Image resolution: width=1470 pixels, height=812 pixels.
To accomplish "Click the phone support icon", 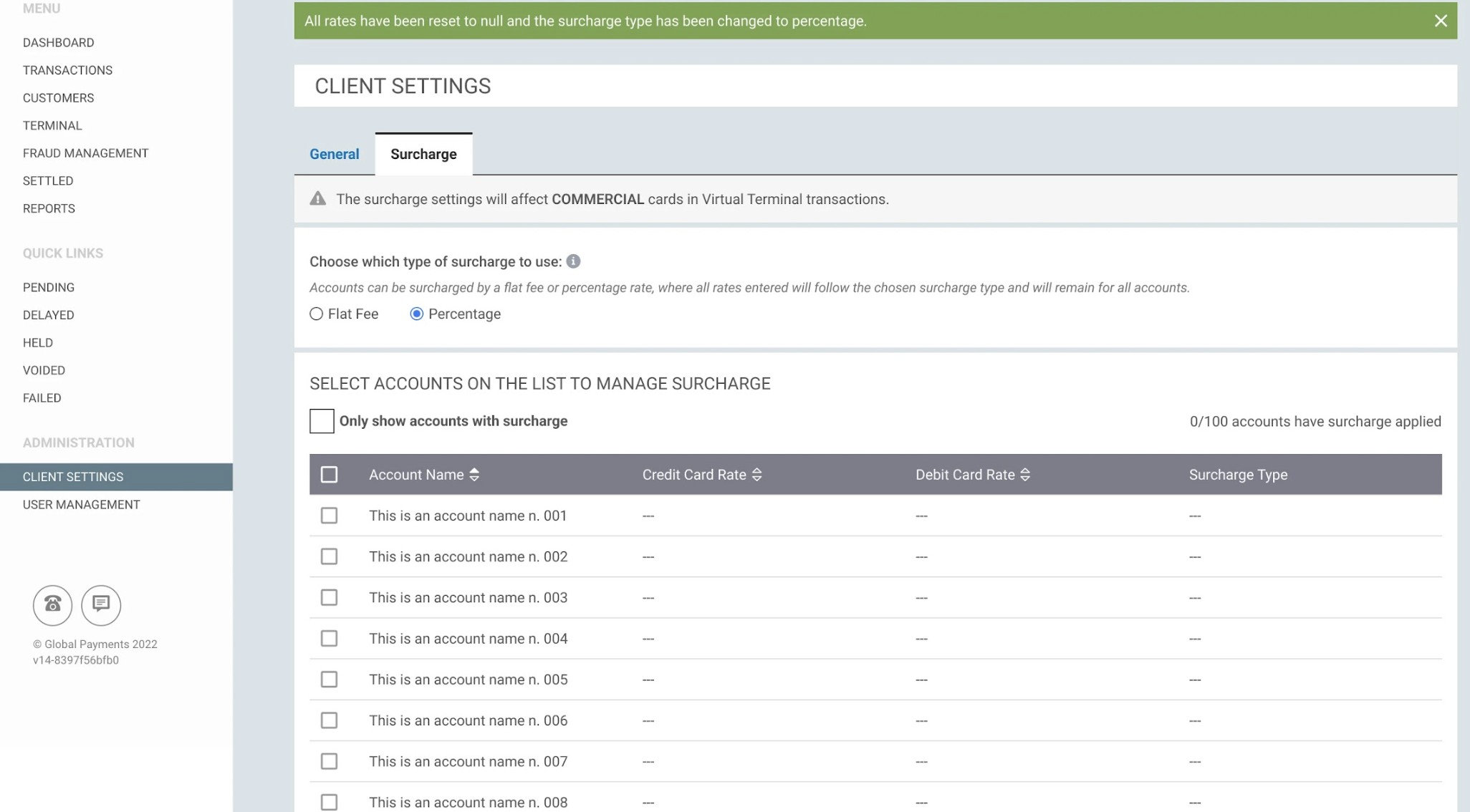I will [52, 605].
